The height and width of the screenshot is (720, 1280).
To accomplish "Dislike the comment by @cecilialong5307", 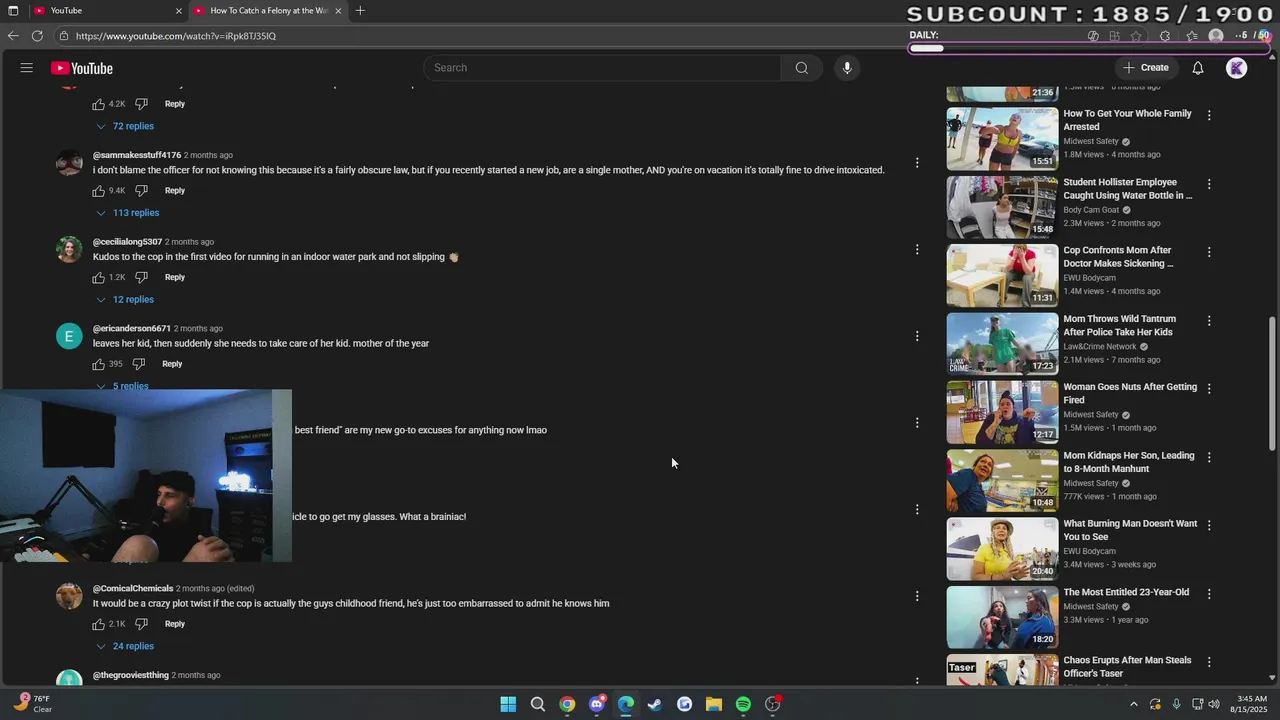I will coord(141,277).
